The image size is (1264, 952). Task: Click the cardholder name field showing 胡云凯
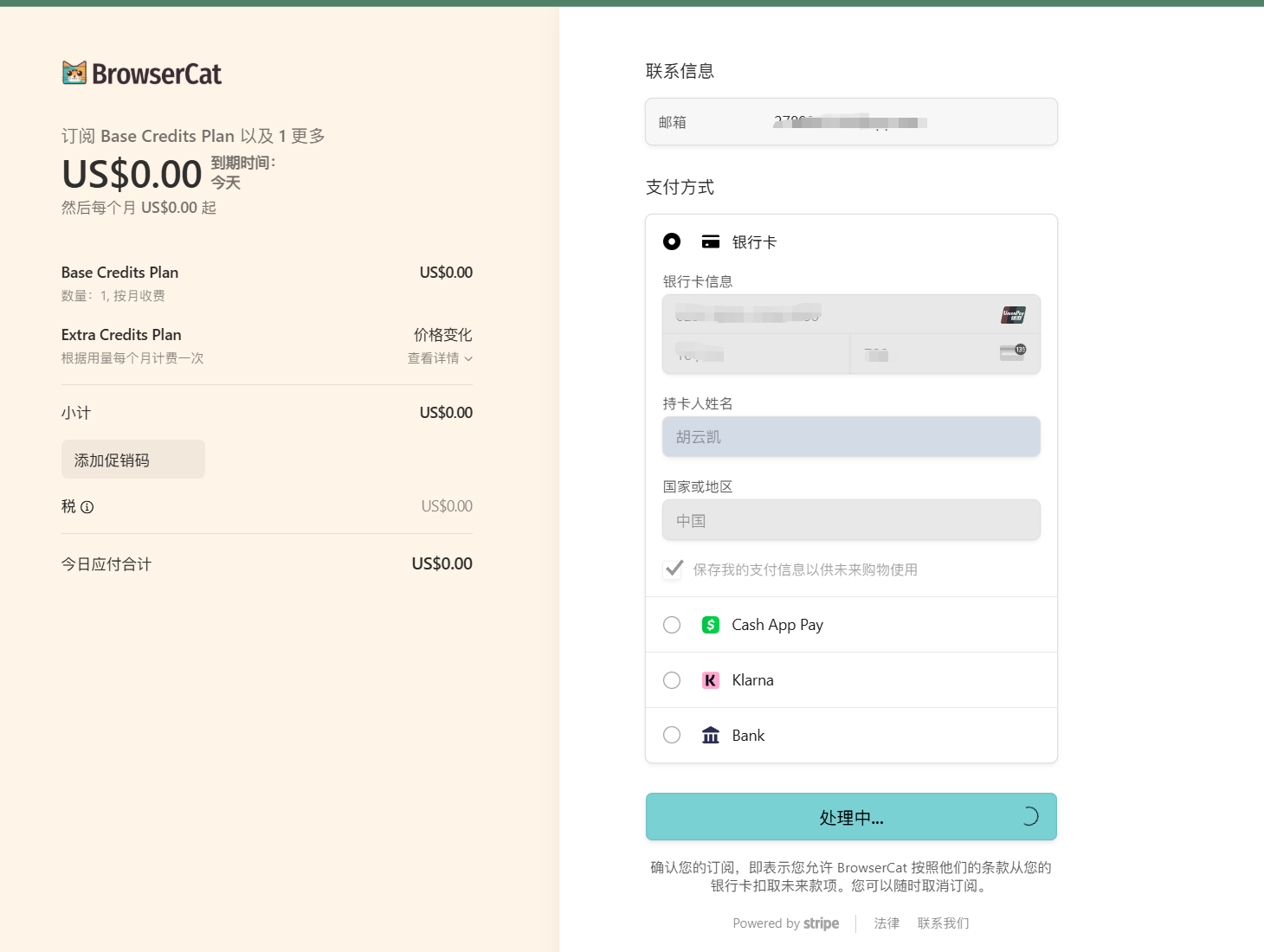click(851, 436)
